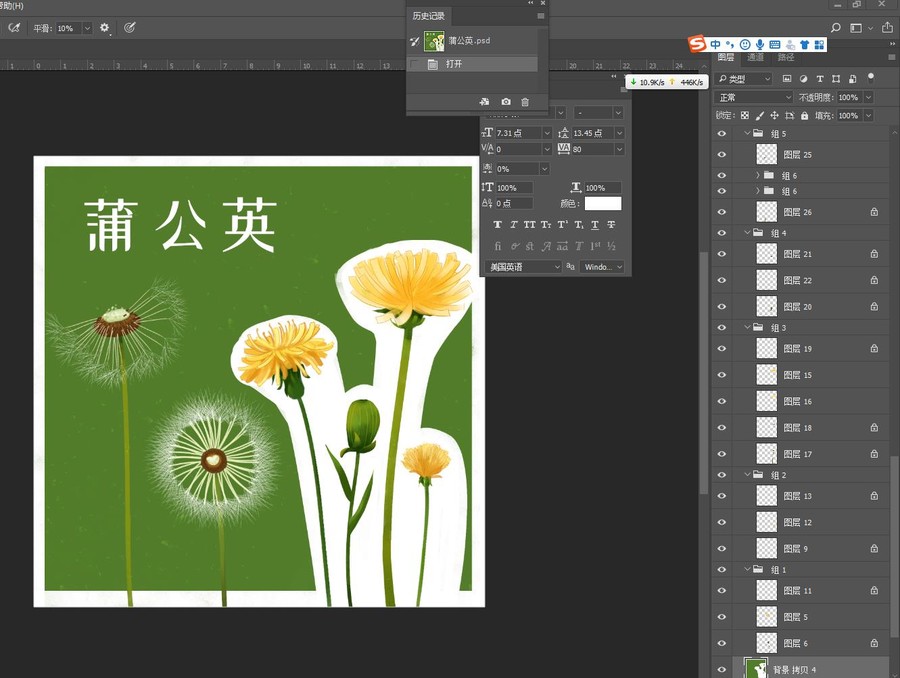The height and width of the screenshot is (678, 900).
Task: Open the History panel flyout menu
Action: pyautogui.click(x=541, y=16)
